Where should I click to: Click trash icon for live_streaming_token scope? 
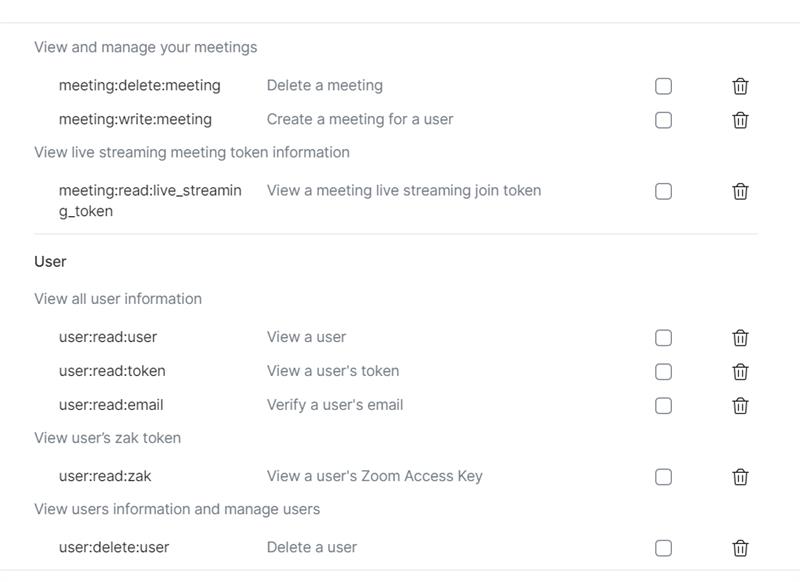(740, 192)
